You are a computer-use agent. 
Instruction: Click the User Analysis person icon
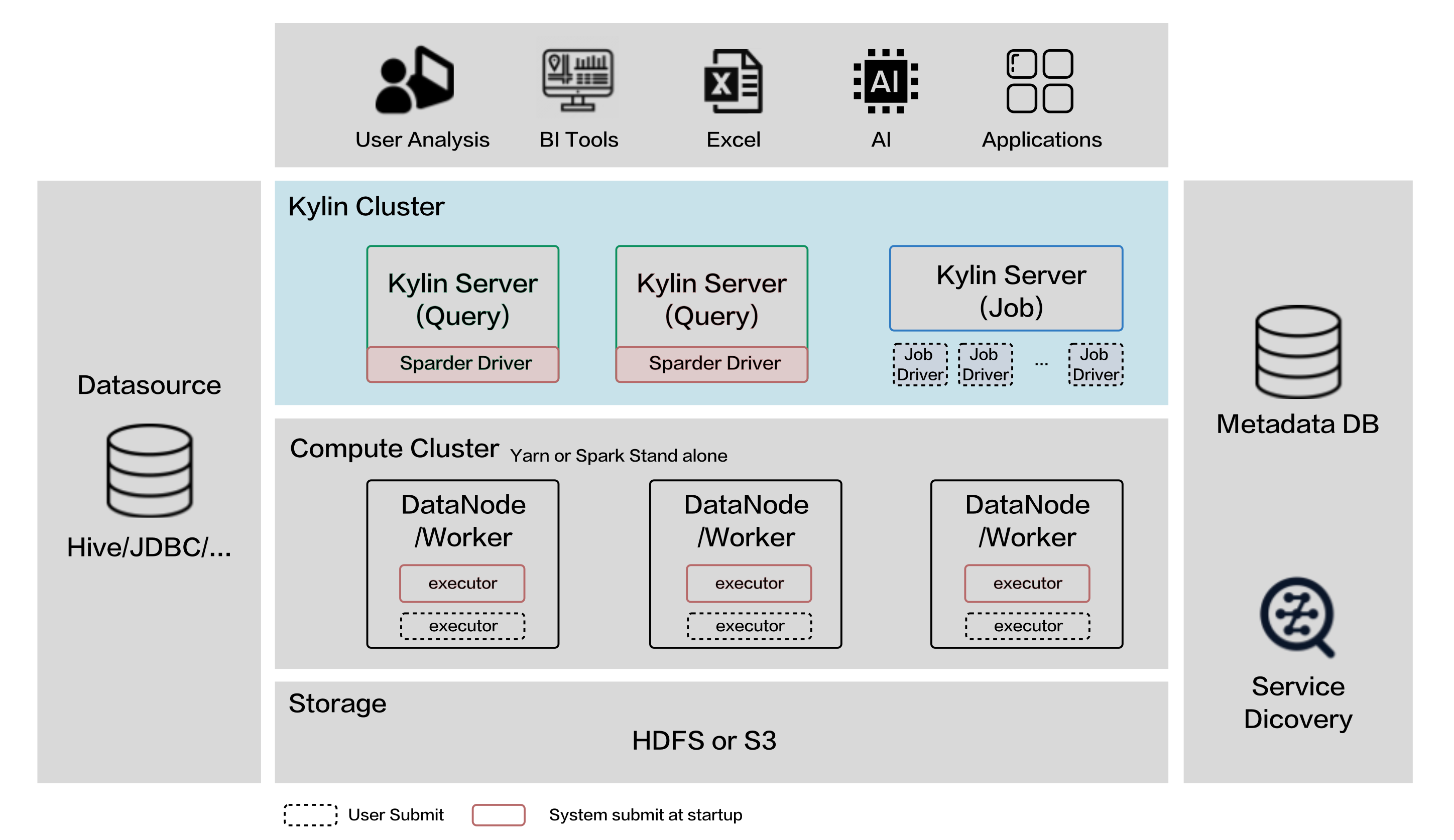point(414,80)
